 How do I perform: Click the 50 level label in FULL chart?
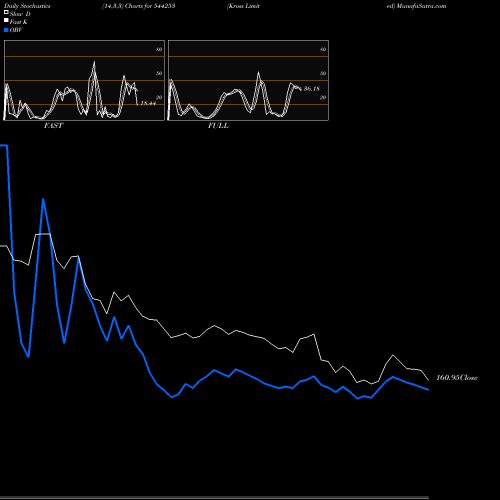point(323,73)
